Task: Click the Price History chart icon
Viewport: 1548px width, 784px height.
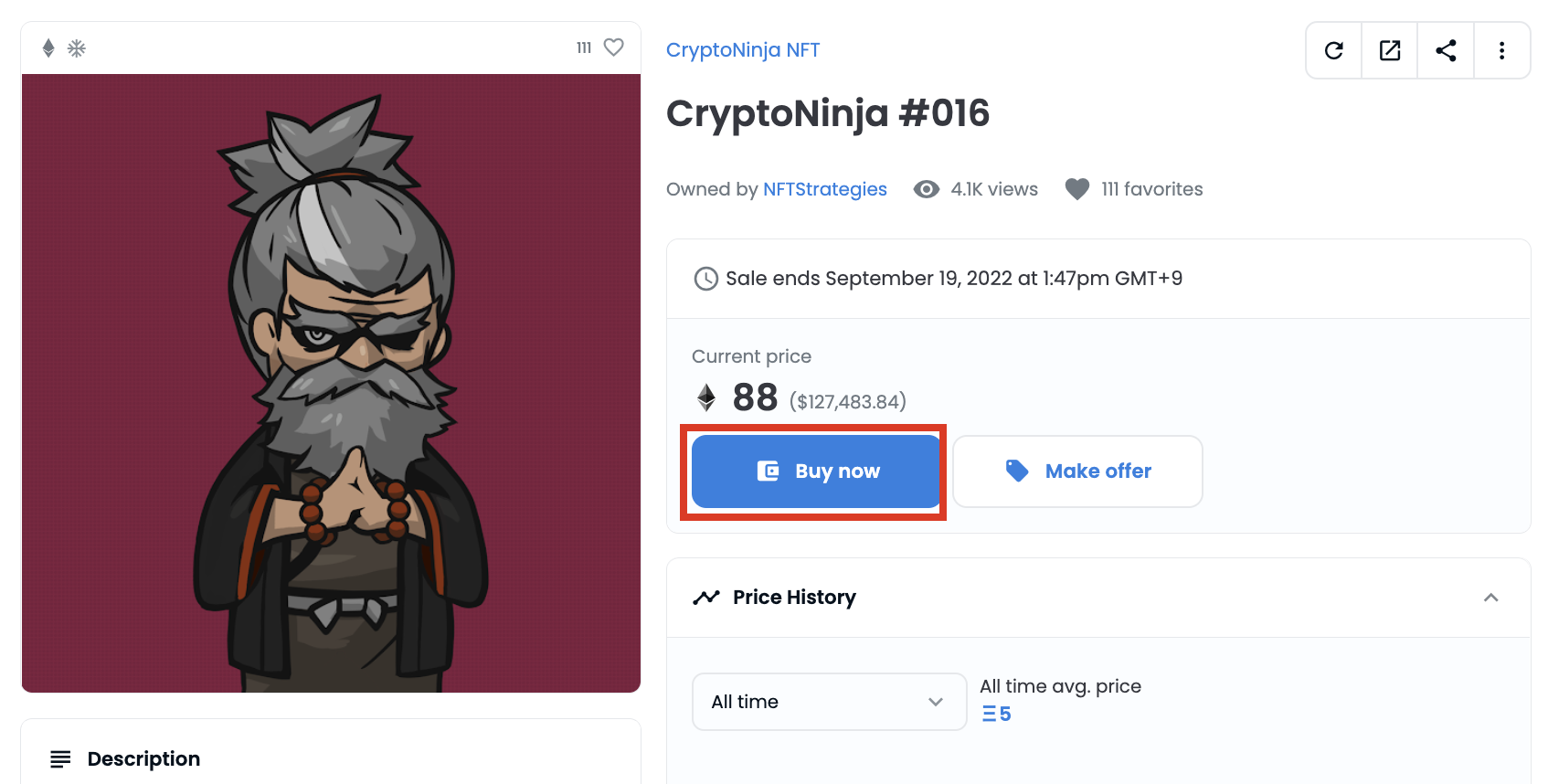Action: coord(705,597)
